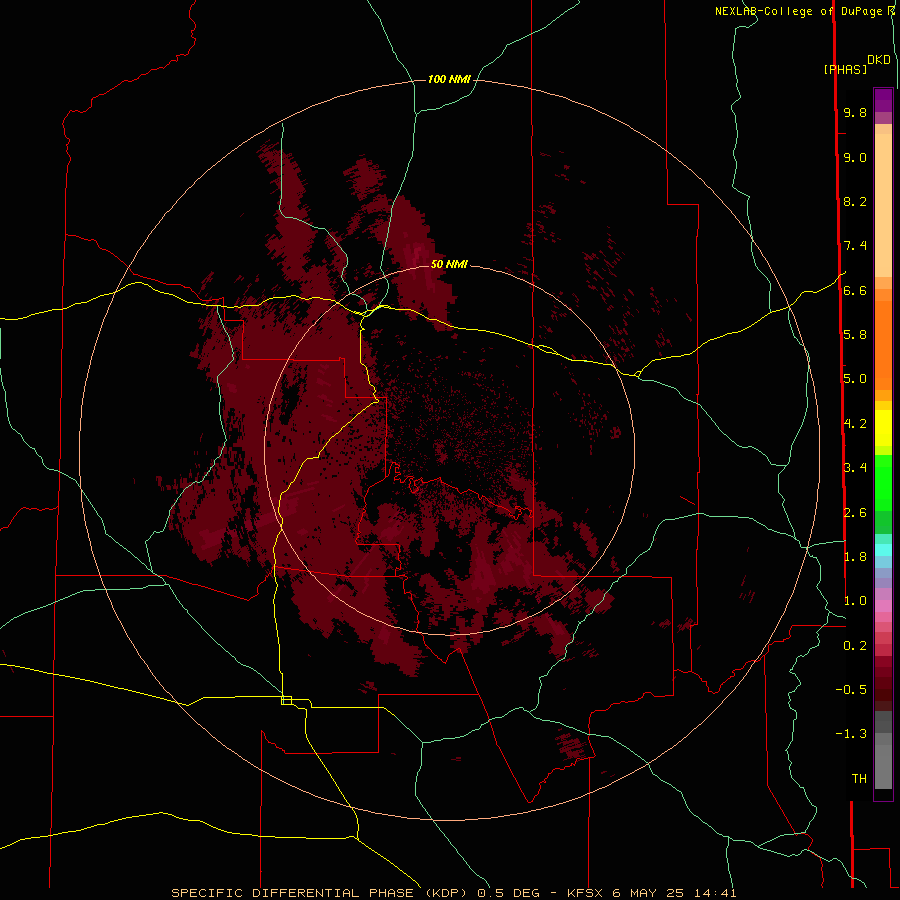
Task: Click the 50 NMI range ring label
Action: (449, 264)
